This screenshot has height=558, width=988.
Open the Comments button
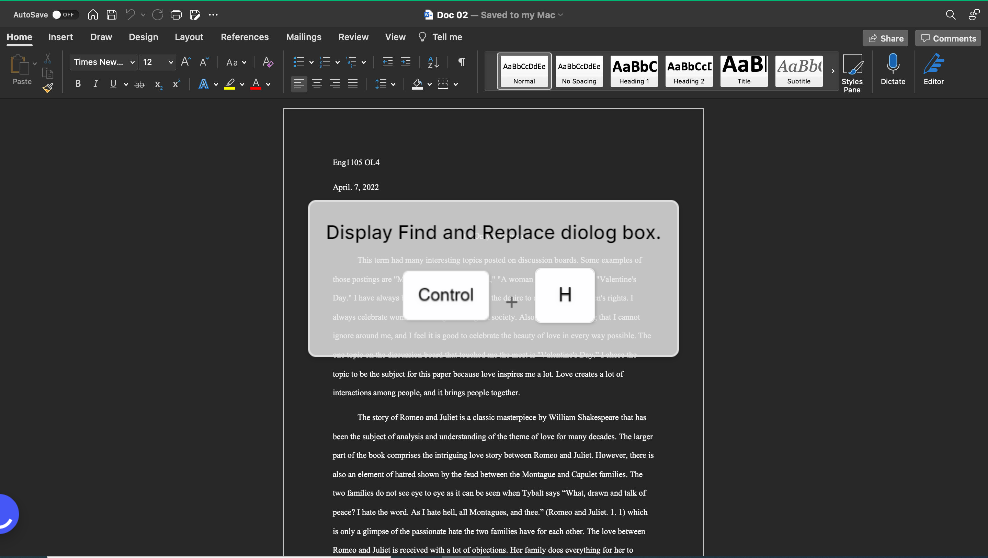tap(948, 38)
